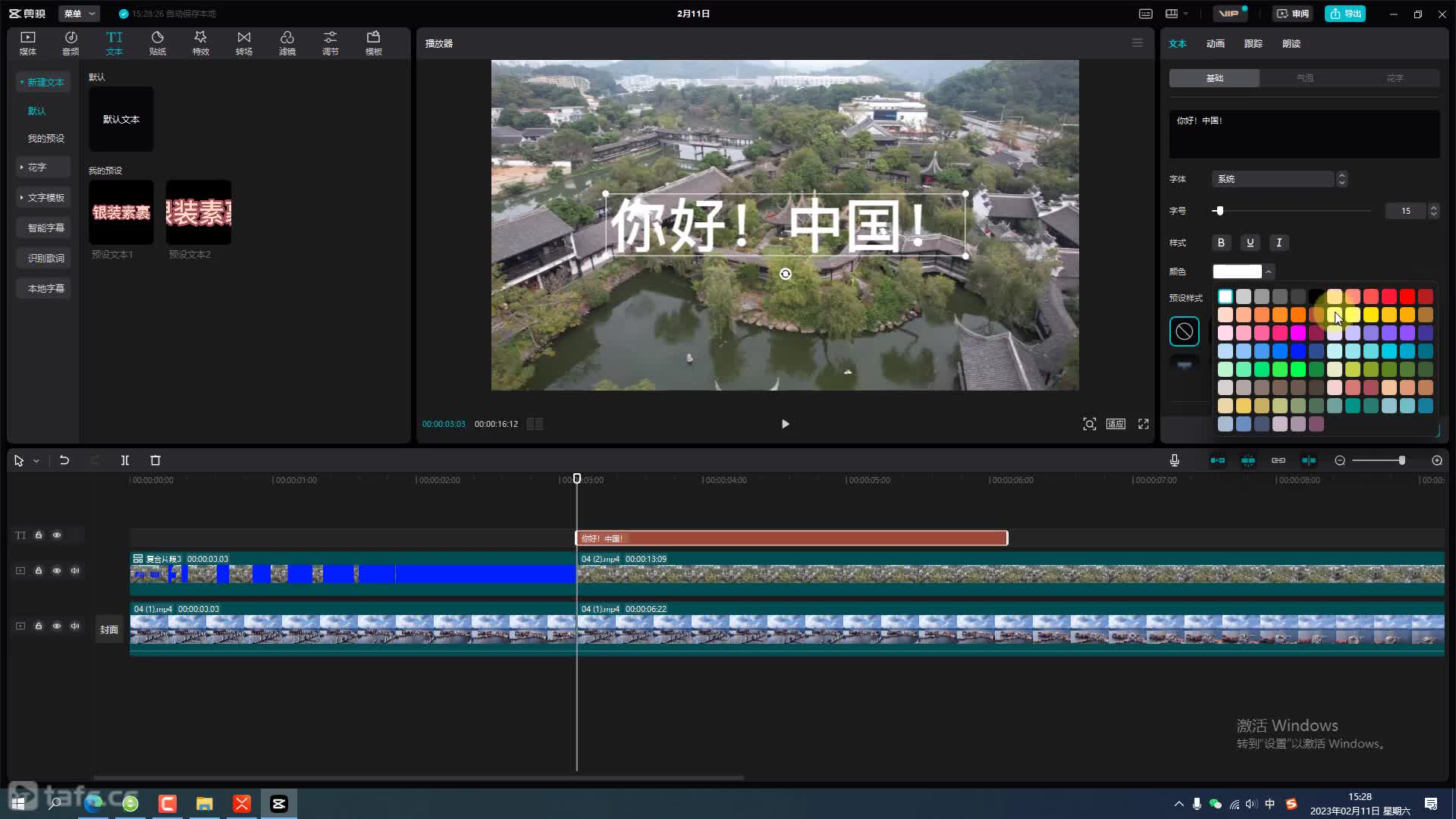The width and height of the screenshot is (1456, 819).
Task: Click the 封面 cover button
Action: 109,629
